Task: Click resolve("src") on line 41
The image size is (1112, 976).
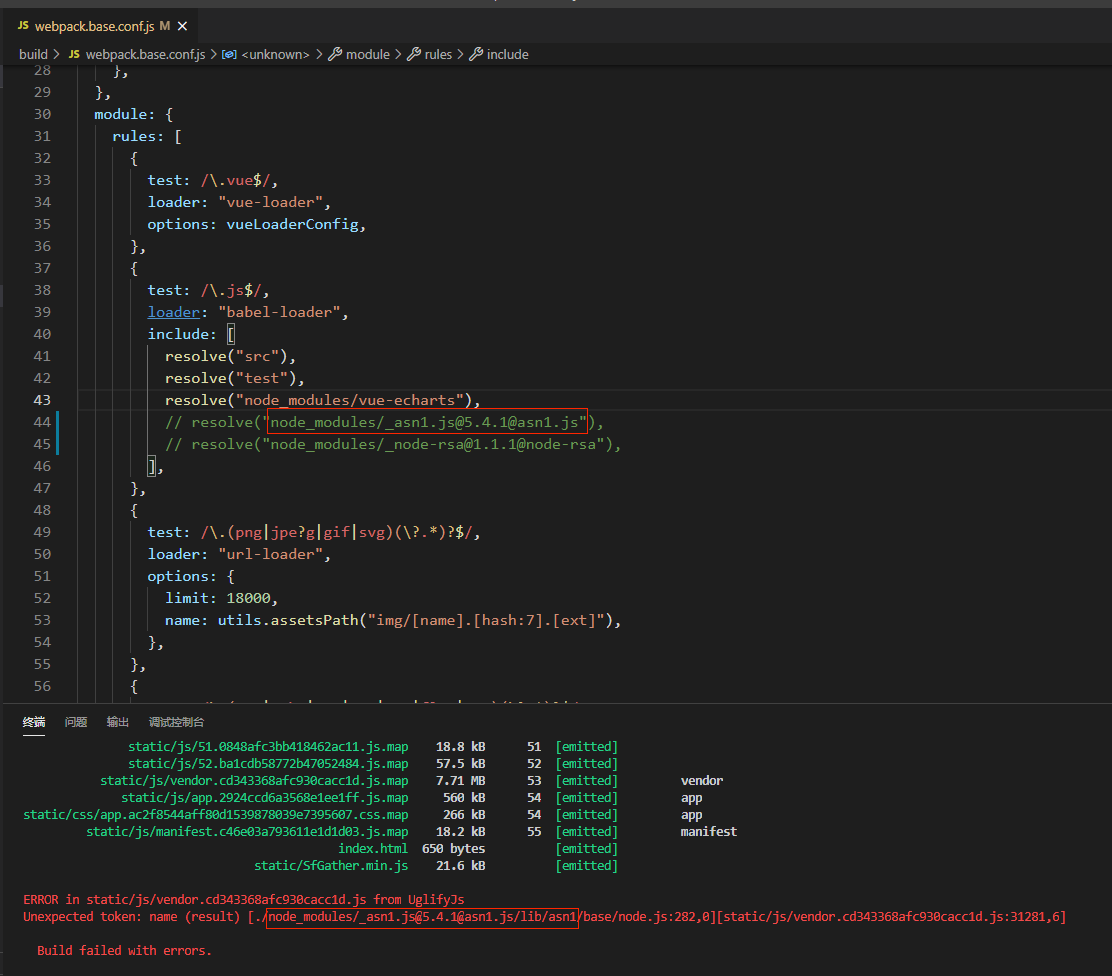Action: pos(230,356)
